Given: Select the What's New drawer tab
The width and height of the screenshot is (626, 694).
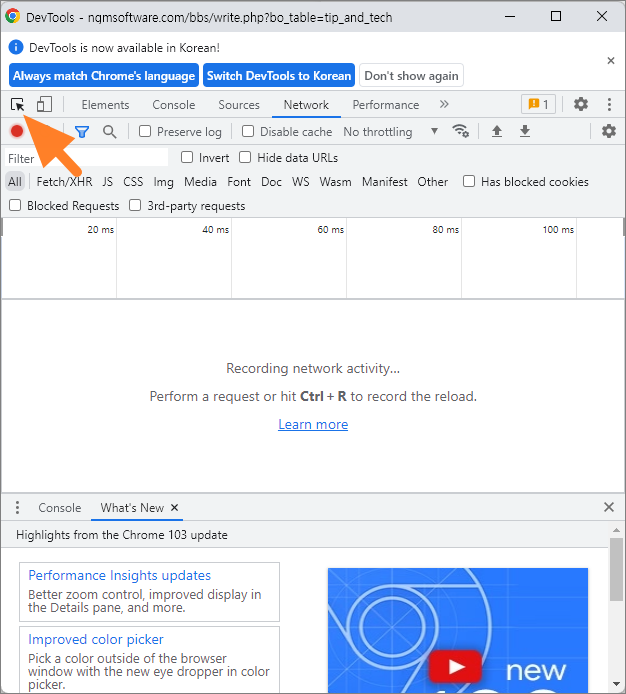Looking at the screenshot, I should 132,508.
